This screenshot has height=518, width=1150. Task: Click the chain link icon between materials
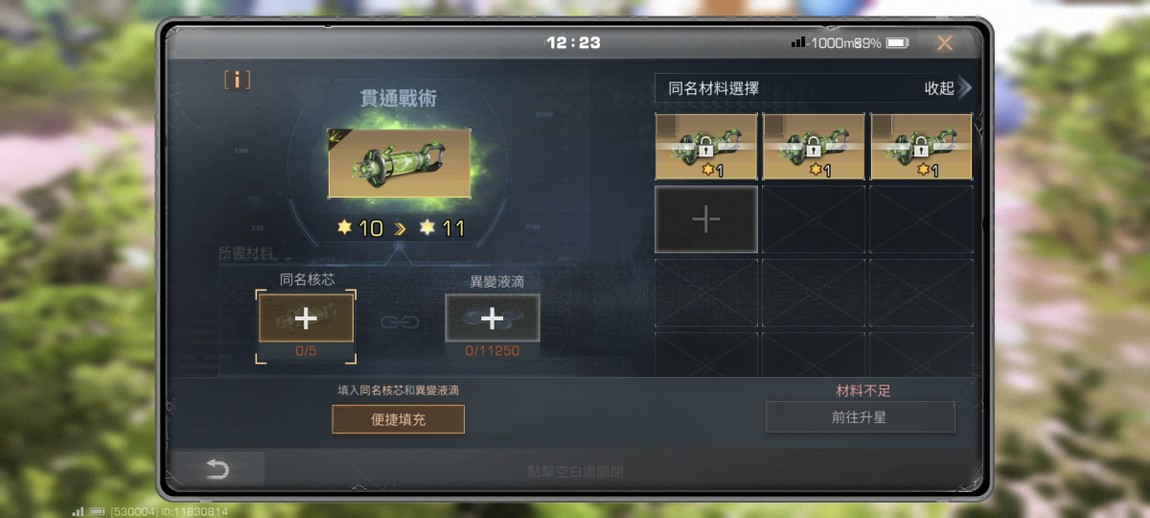point(400,321)
